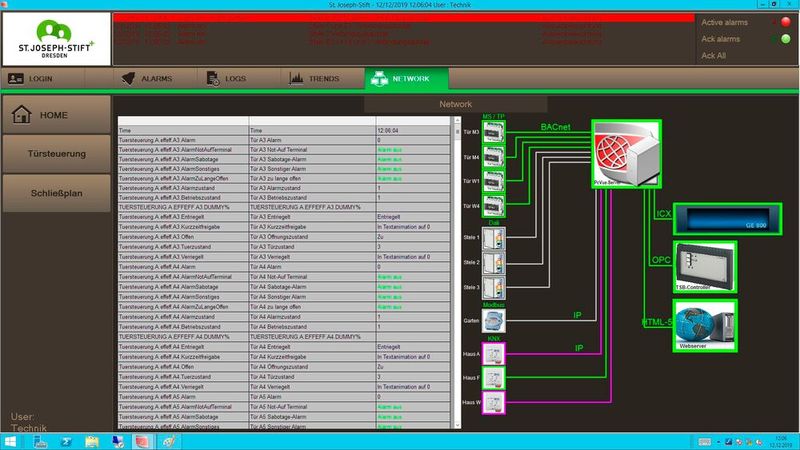Select the Tür M3 device icon
This screenshot has height=450, width=800.
click(495, 133)
